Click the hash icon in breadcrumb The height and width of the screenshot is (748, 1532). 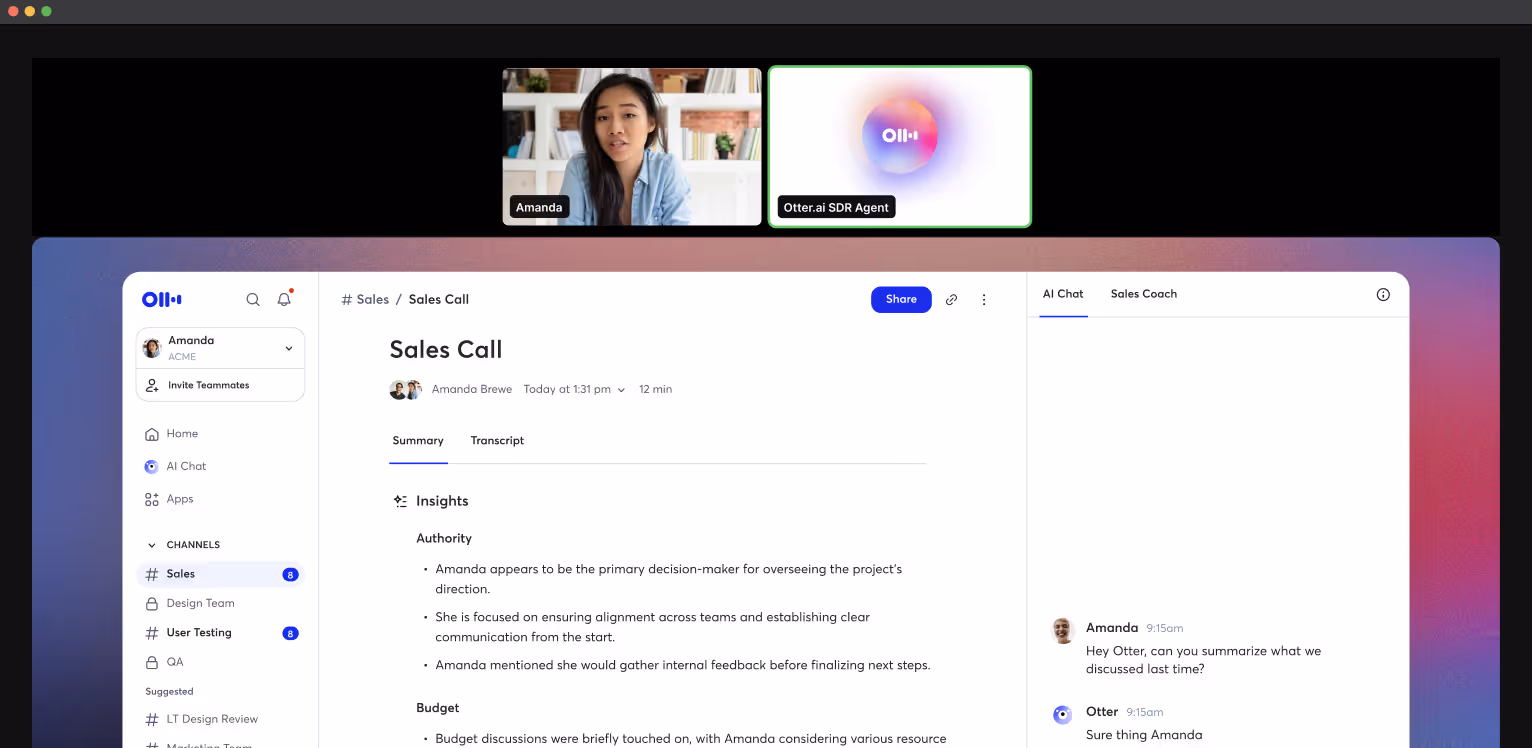[347, 300]
